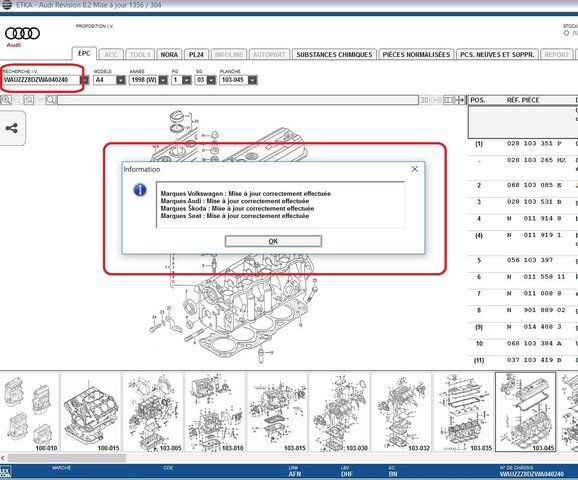The width and height of the screenshot is (578, 480).
Task: Expand the SG dropdown showing 03
Action: tap(211, 80)
